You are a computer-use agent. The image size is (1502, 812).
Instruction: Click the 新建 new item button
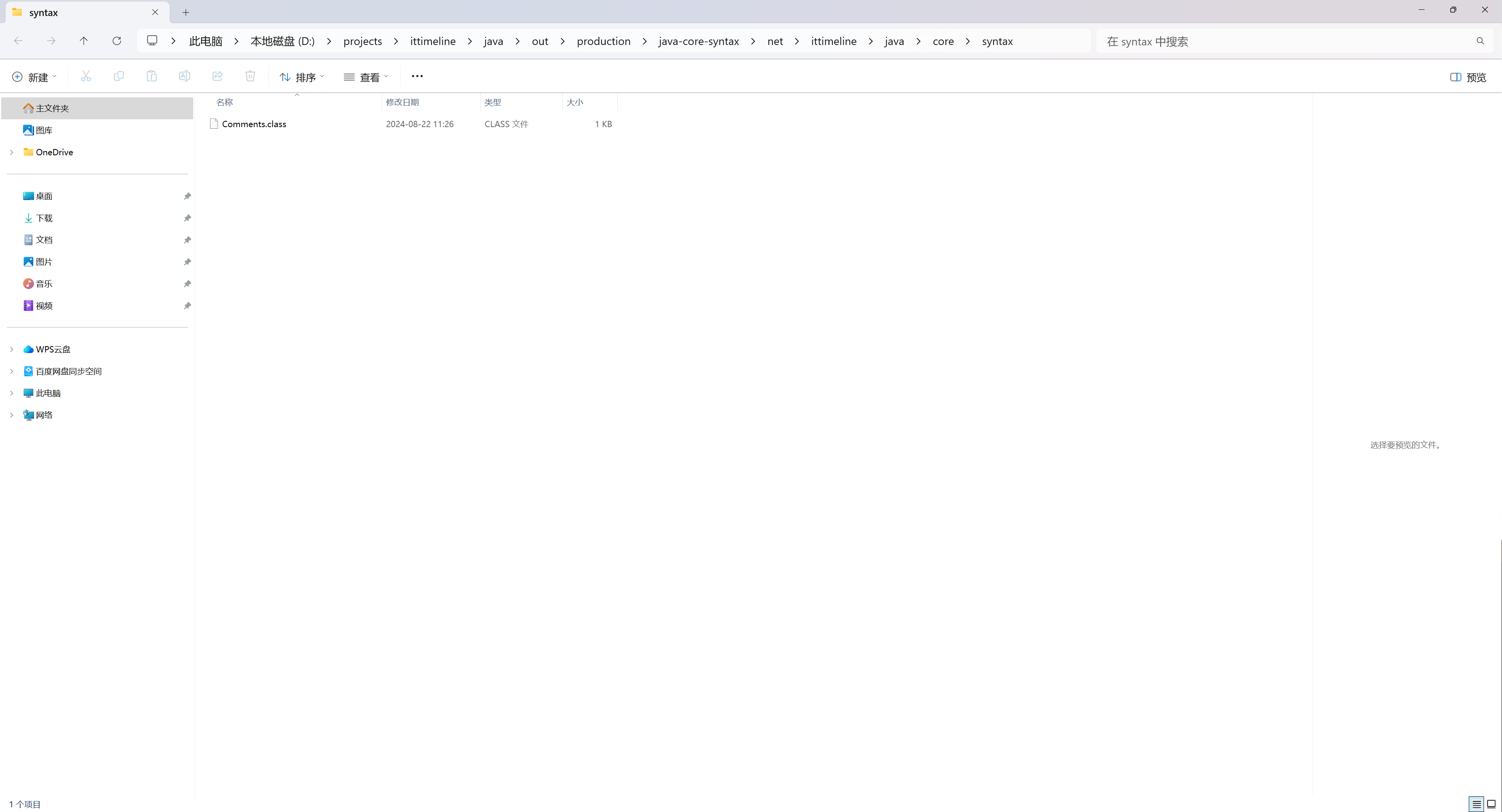pos(34,77)
